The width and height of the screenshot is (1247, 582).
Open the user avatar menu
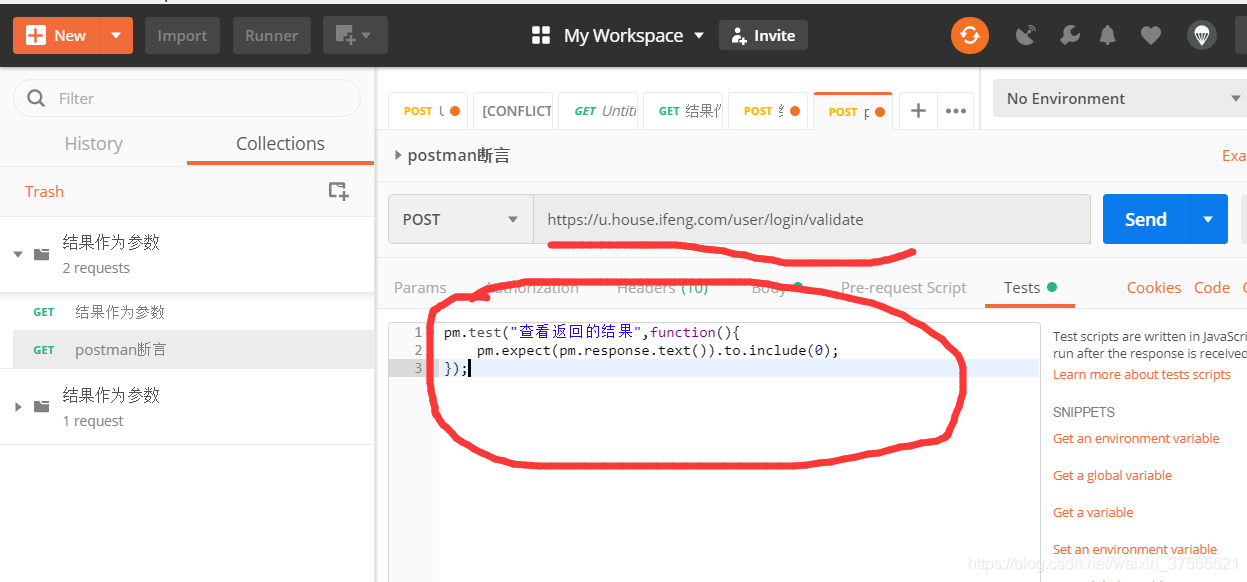[1202, 36]
